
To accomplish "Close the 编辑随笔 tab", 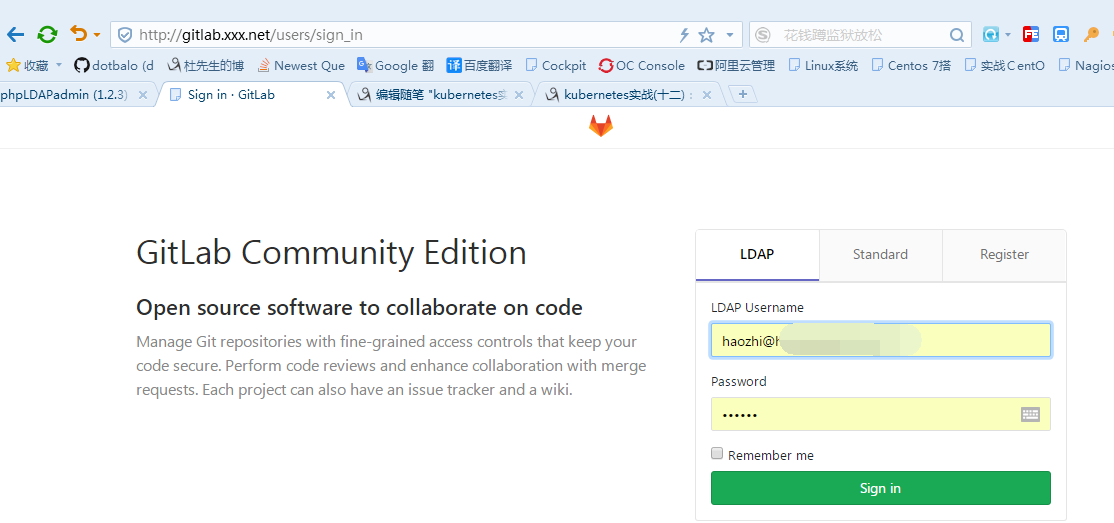I will 519,95.
